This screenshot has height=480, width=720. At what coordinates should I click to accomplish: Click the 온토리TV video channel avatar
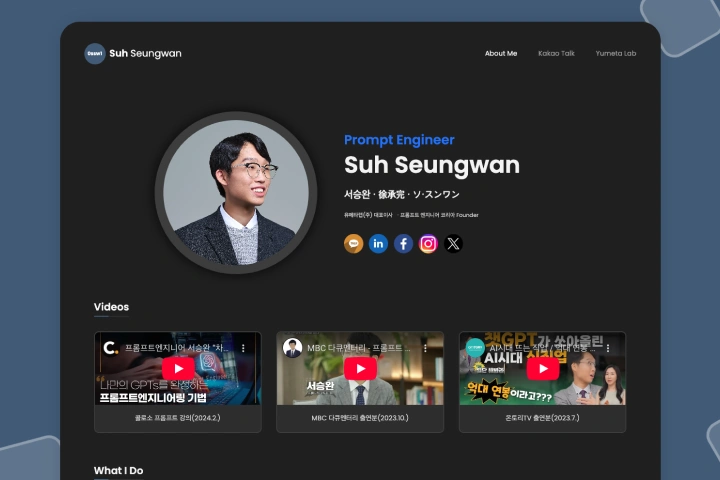(x=475, y=348)
